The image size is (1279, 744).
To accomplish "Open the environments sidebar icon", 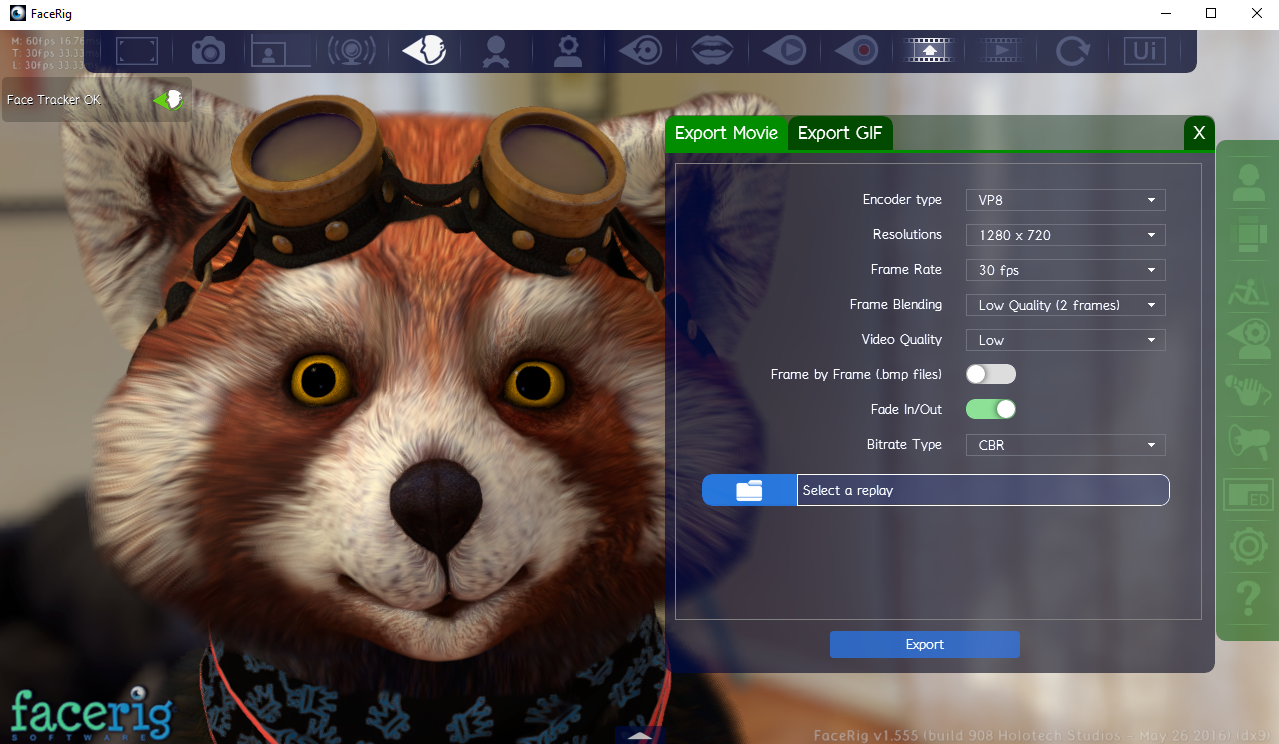I will [x=1247, y=290].
